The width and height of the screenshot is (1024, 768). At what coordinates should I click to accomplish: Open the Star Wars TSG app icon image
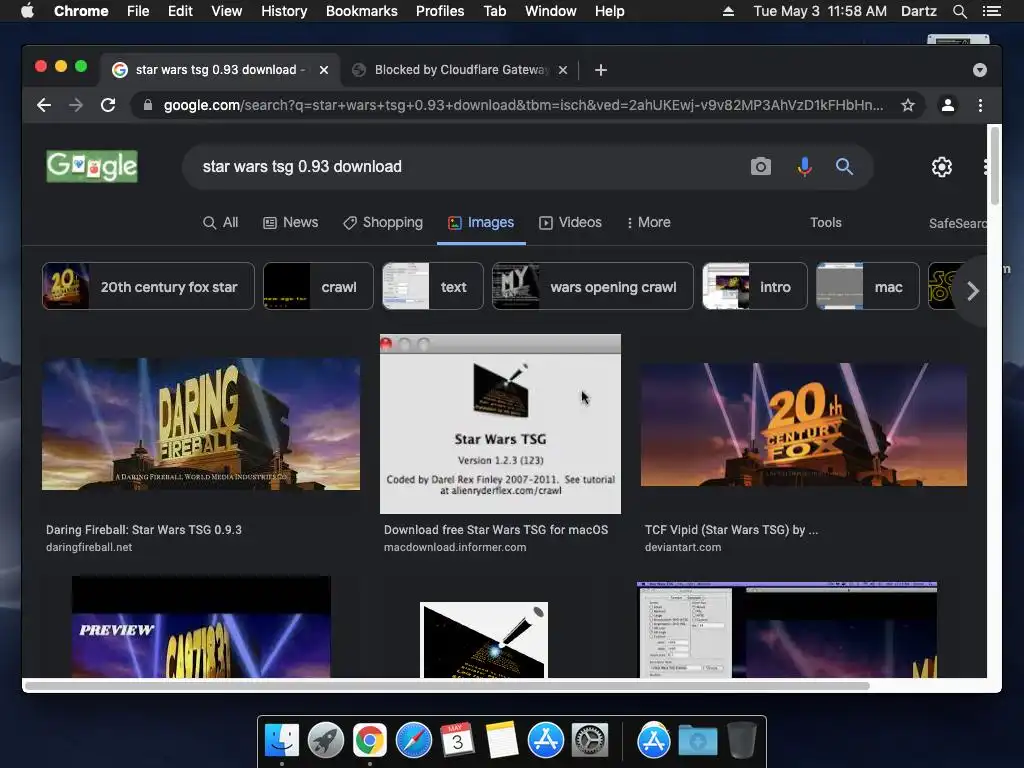[484, 640]
